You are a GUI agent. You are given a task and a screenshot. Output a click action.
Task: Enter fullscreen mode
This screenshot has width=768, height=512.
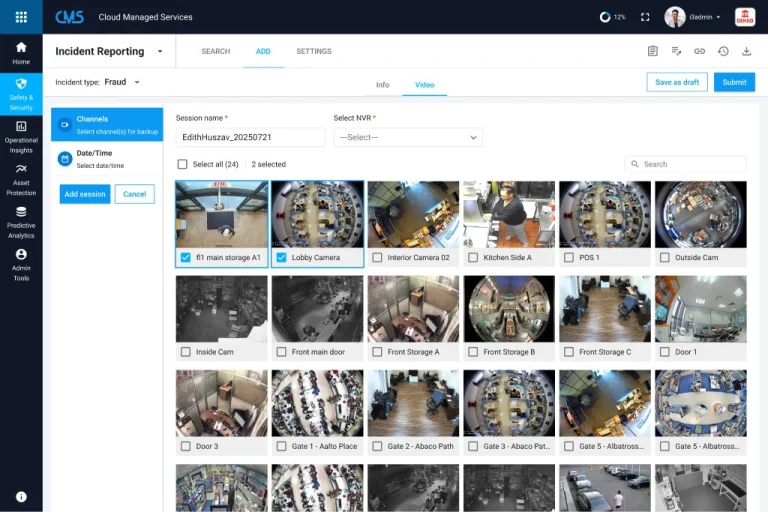click(x=645, y=17)
